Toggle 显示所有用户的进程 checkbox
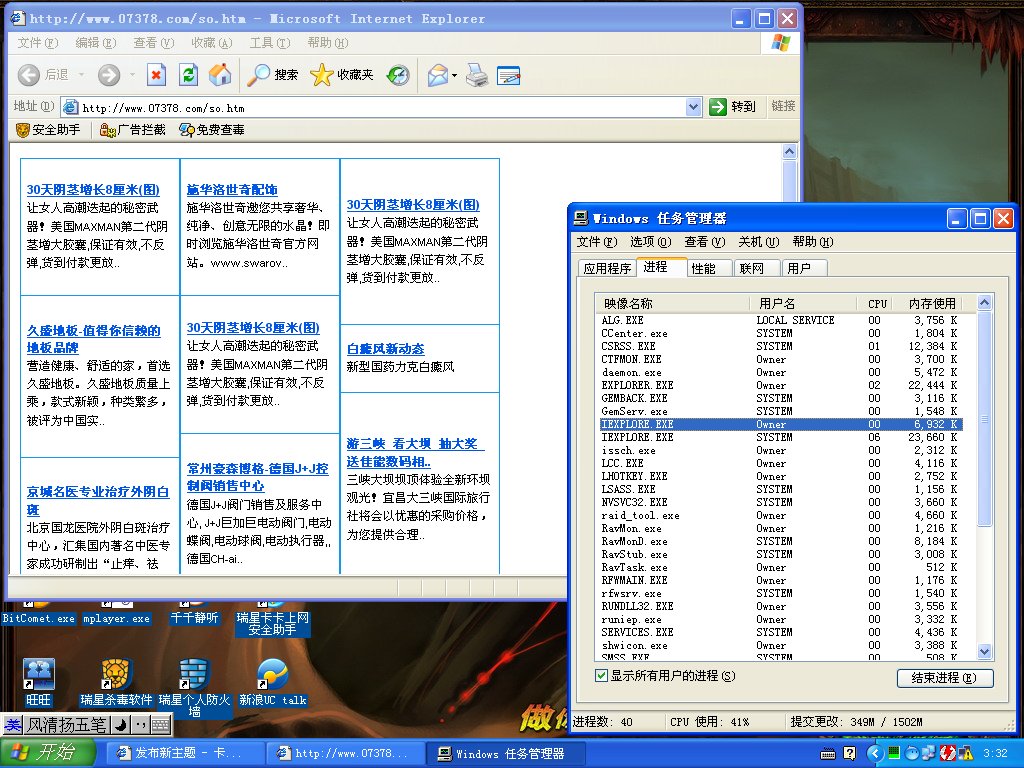Viewport: 1024px width, 768px height. (601, 676)
